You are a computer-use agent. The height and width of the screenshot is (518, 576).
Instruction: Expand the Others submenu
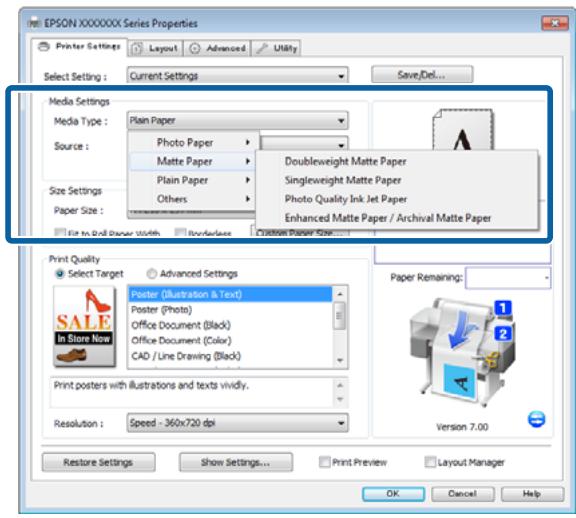click(193, 199)
